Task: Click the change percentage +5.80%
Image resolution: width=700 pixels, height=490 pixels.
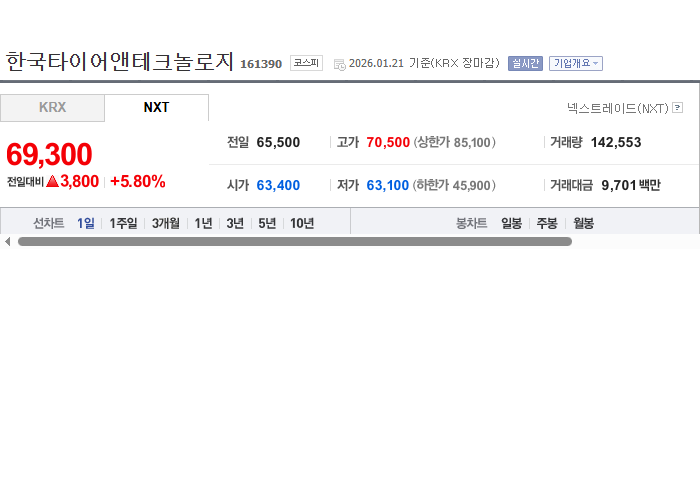Action: pos(138,182)
